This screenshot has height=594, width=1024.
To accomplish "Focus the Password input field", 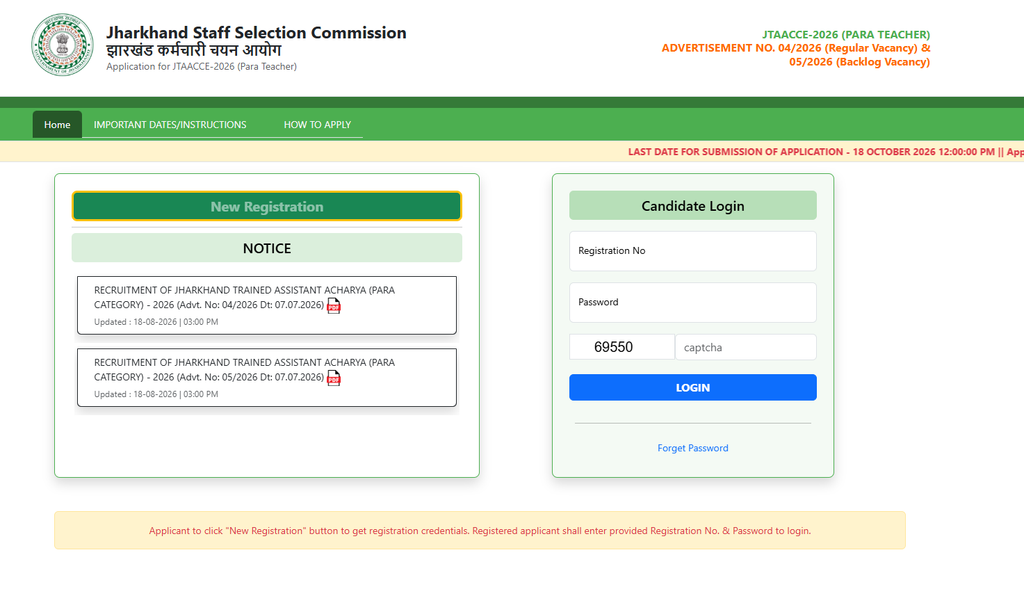I will (x=693, y=302).
